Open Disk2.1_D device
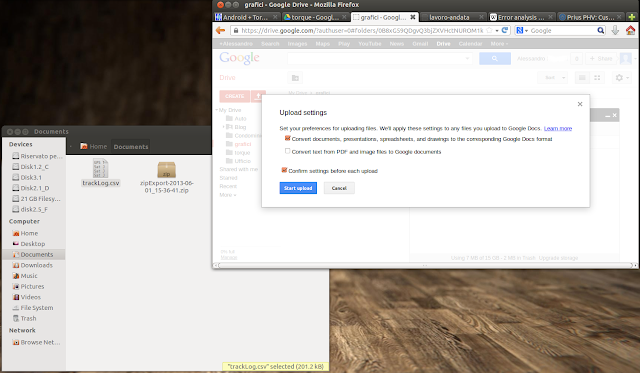Screen dimensions: 640x373 (31, 188)
